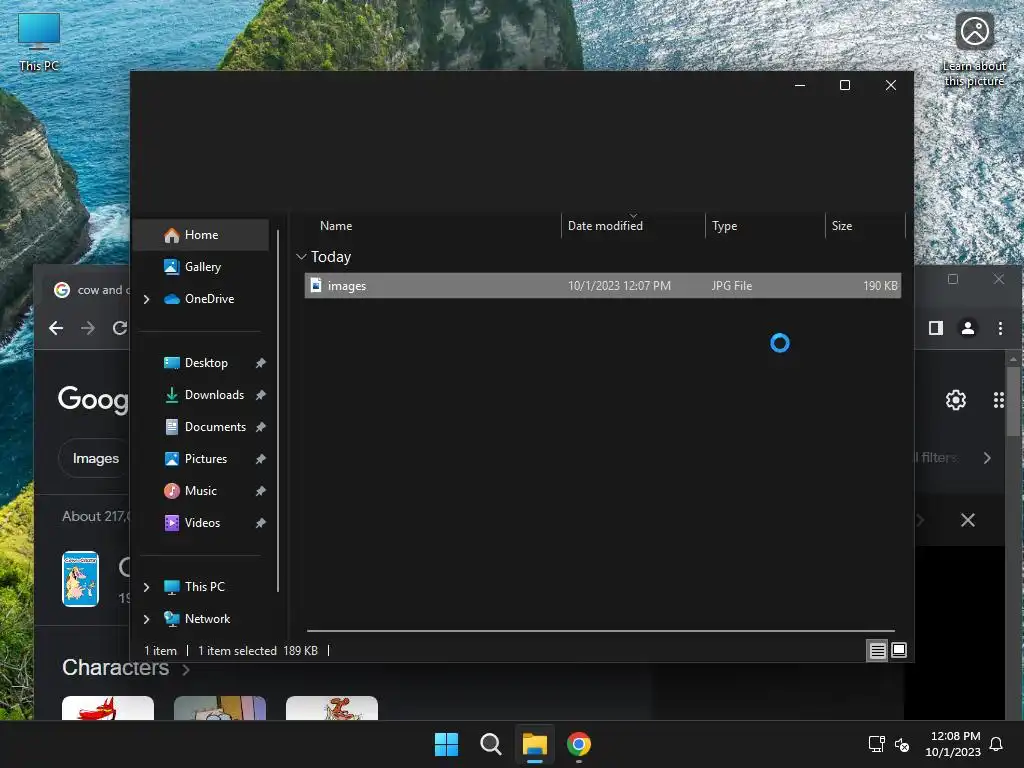Image resolution: width=1024 pixels, height=768 pixels.
Task: Select the 'cow and' Chrome tab
Action: (91, 290)
